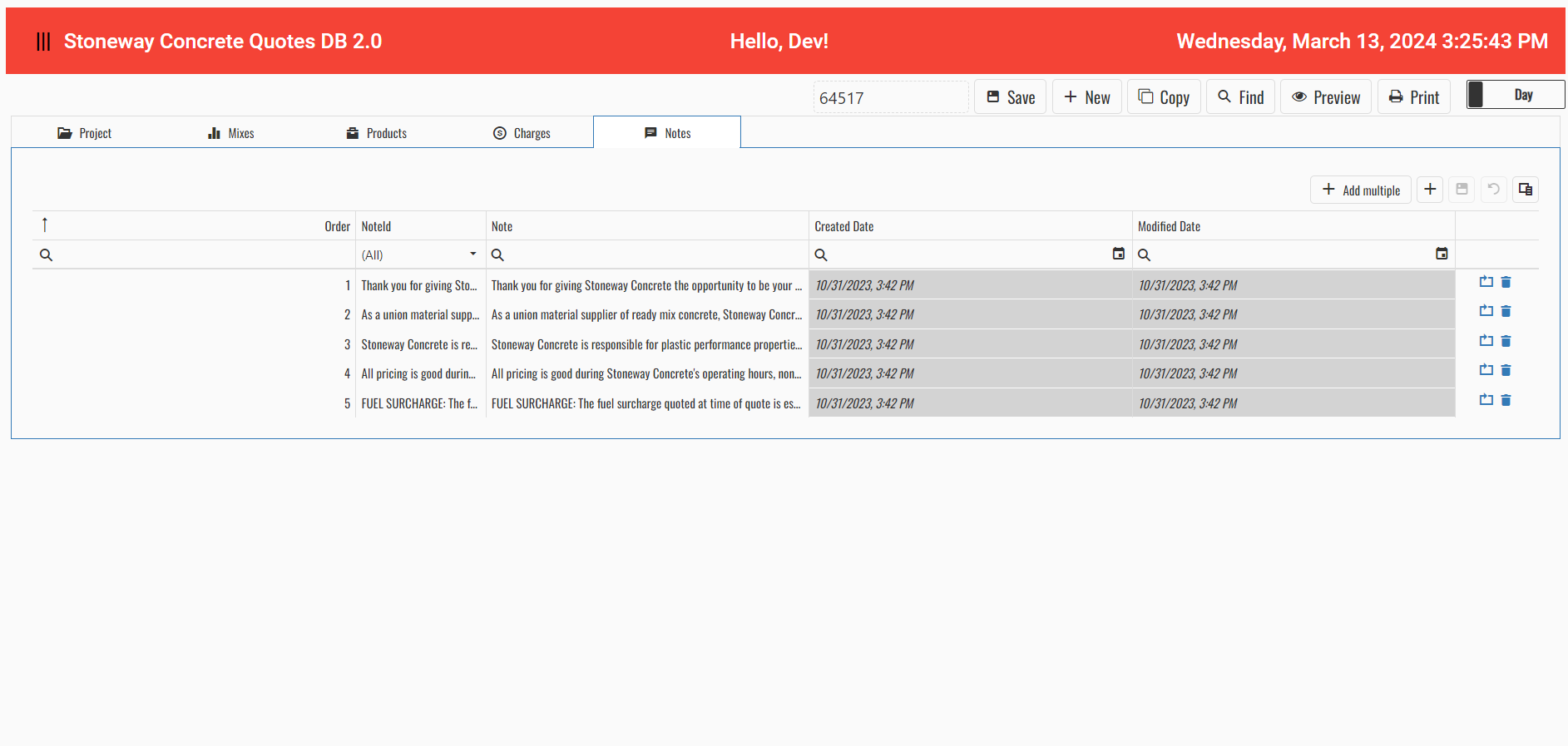Open the Modified Date filter calendar
Viewport: 1568px width, 746px height.
coord(1442,254)
